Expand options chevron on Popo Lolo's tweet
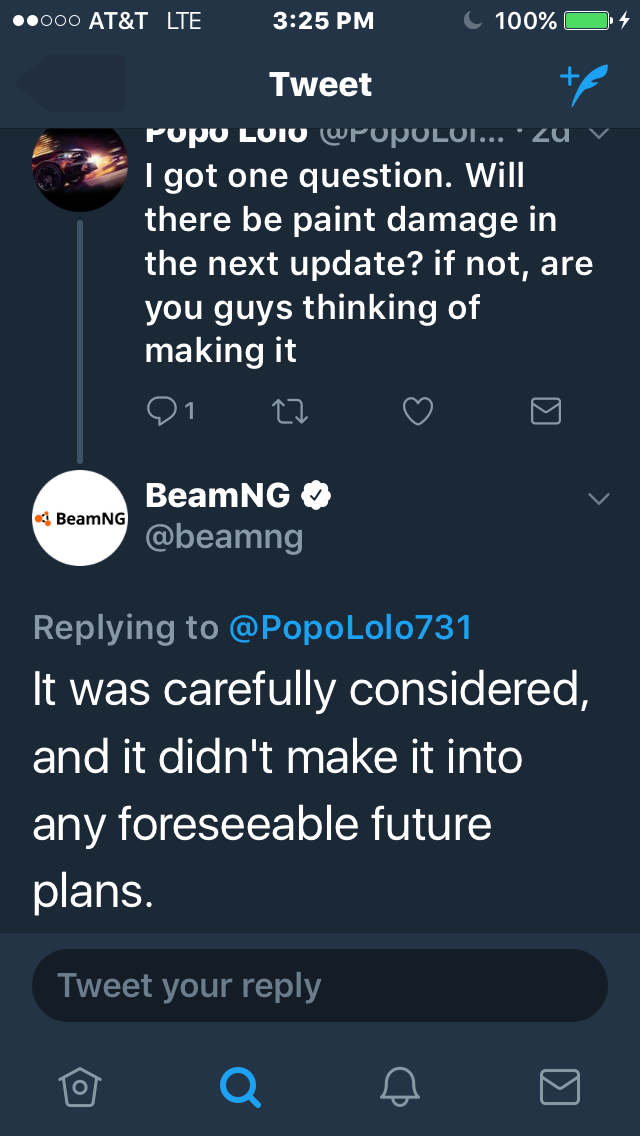The height and width of the screenshot is (1136, 640). [x=599, y=133]
